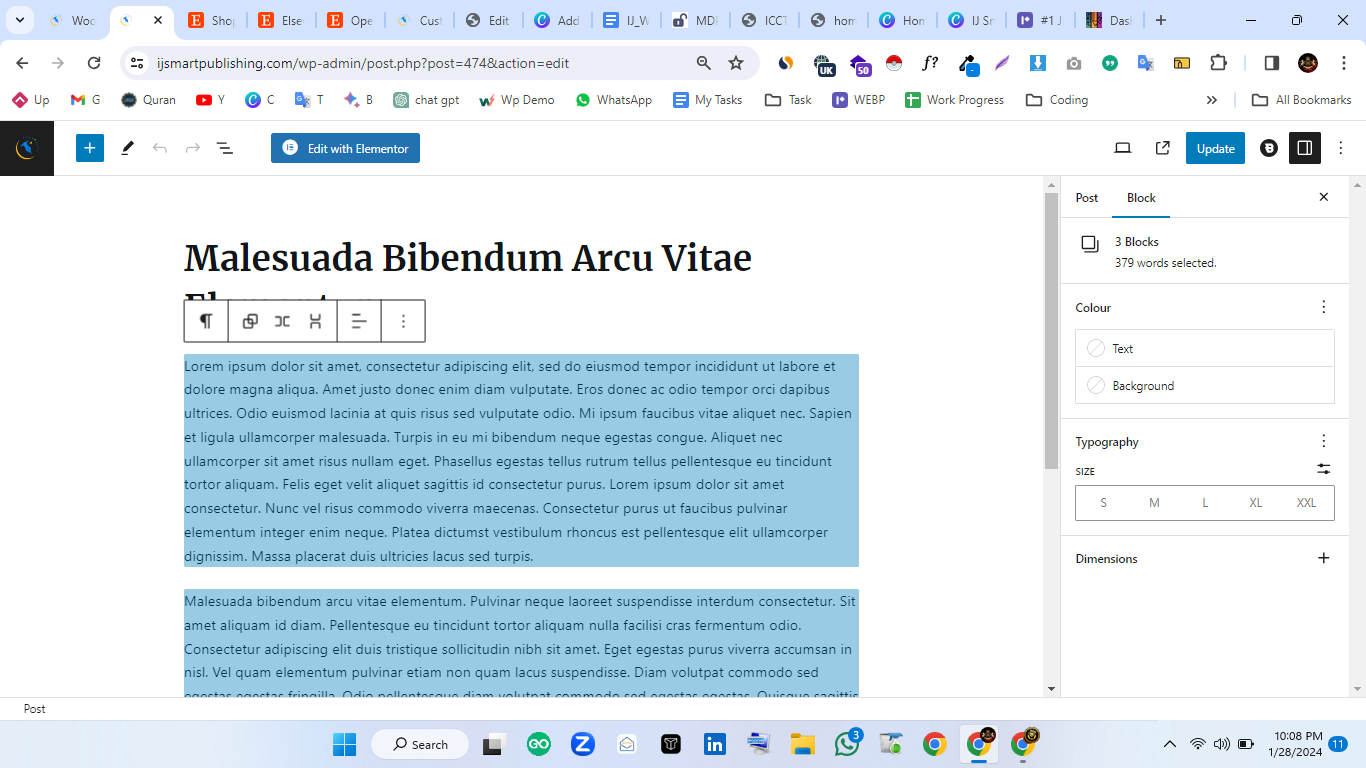Select the XL font size
The image size is (1366, 768).
1255,503
